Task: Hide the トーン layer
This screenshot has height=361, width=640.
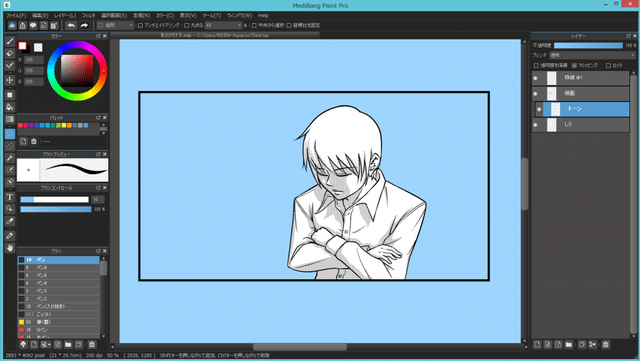Action: pos(539,109)
